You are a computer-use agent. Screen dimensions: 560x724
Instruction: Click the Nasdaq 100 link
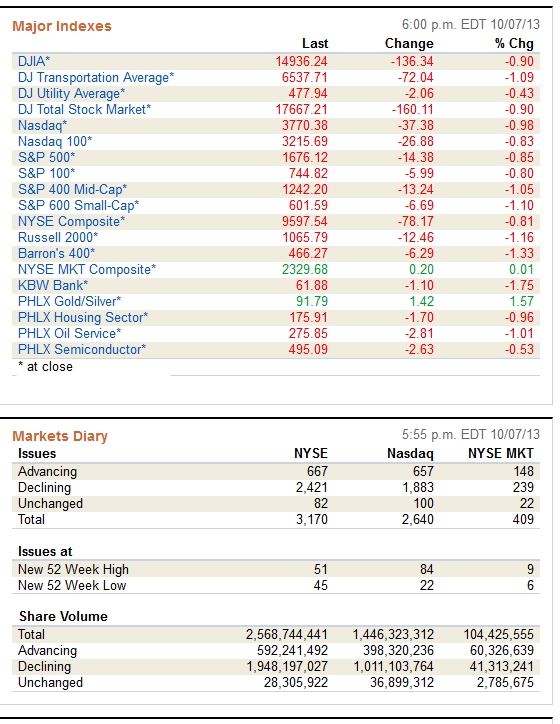pyautogui.click(x=55, y=141)
